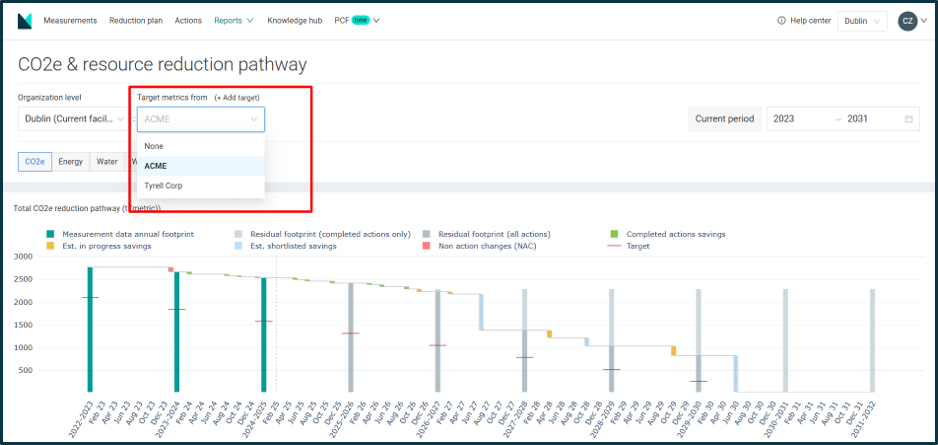Open the Target metrics from combo box

[201, 119]
